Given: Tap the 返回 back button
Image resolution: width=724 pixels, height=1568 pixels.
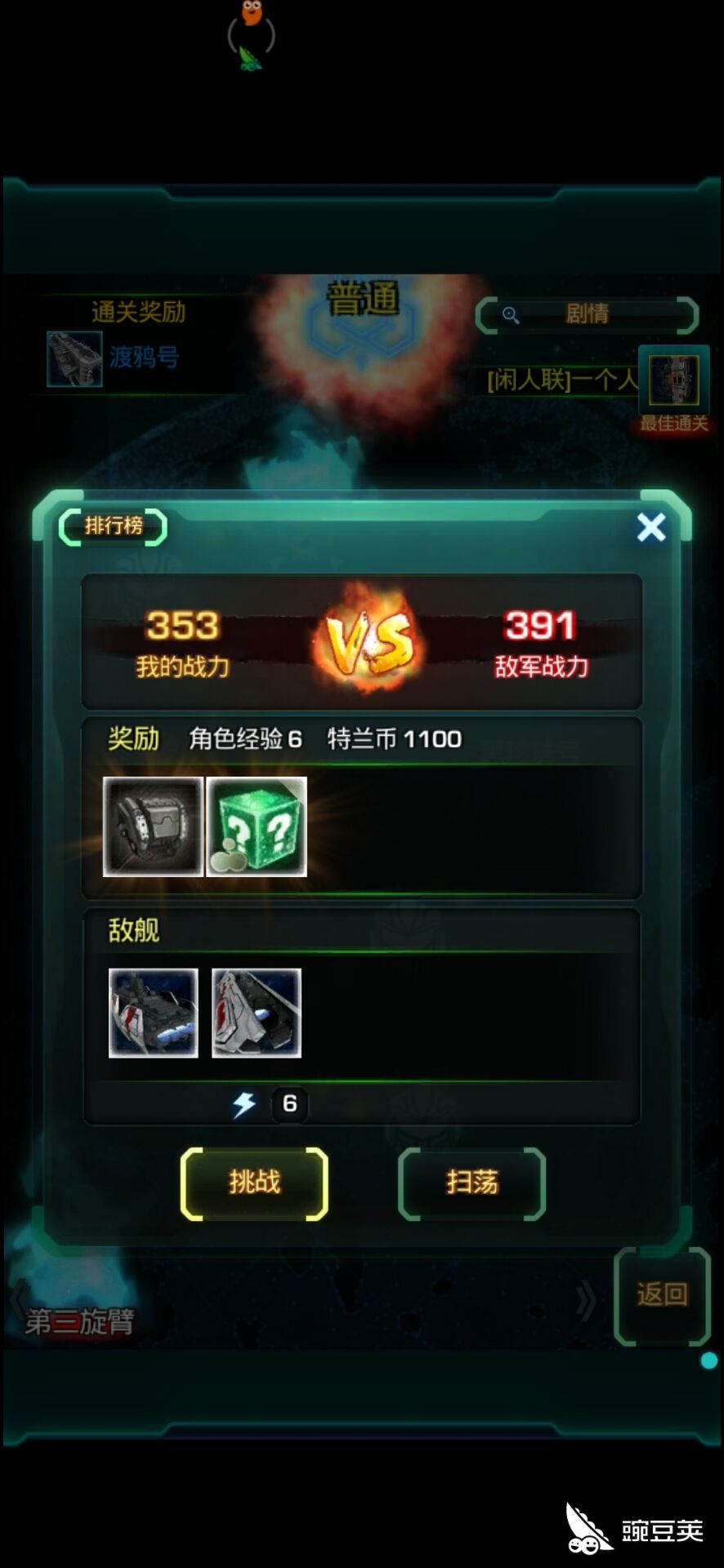Looking at the screenshot, I should coord(662,1295).
